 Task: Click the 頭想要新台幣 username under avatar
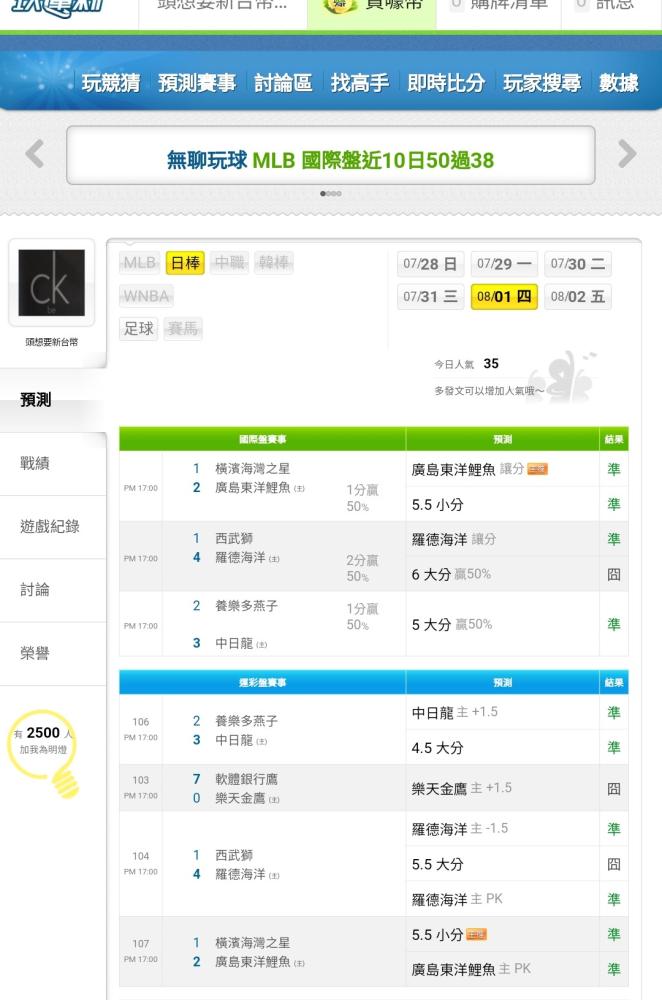52,342
